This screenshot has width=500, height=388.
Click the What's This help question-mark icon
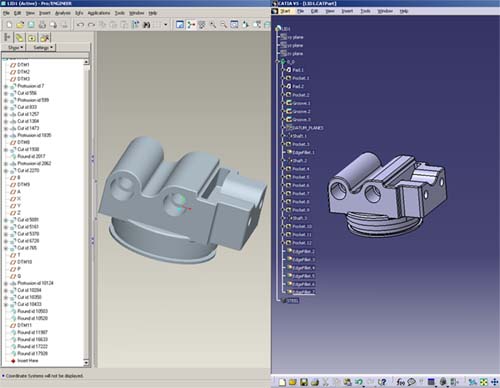pos(383,382)
